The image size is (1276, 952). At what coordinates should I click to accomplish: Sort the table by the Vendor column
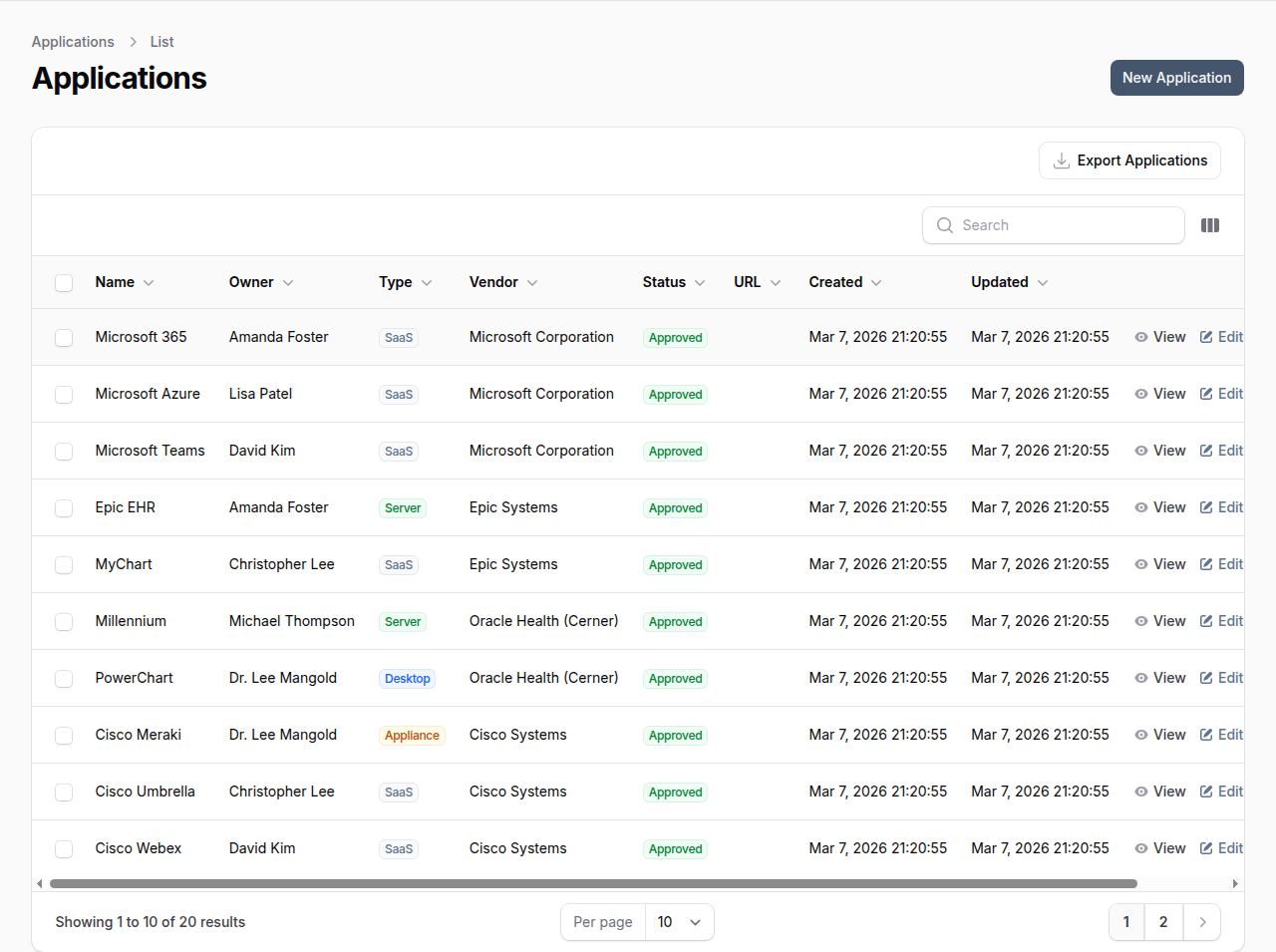503,282
